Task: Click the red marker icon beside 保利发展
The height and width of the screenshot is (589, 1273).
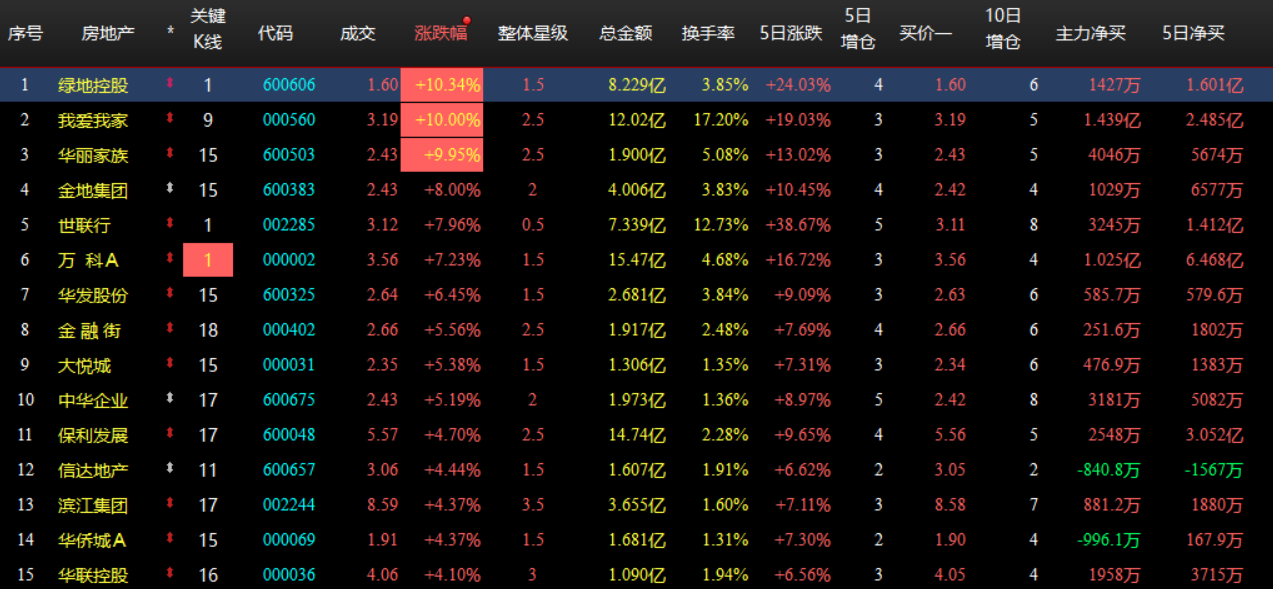Action: [170, 435]
